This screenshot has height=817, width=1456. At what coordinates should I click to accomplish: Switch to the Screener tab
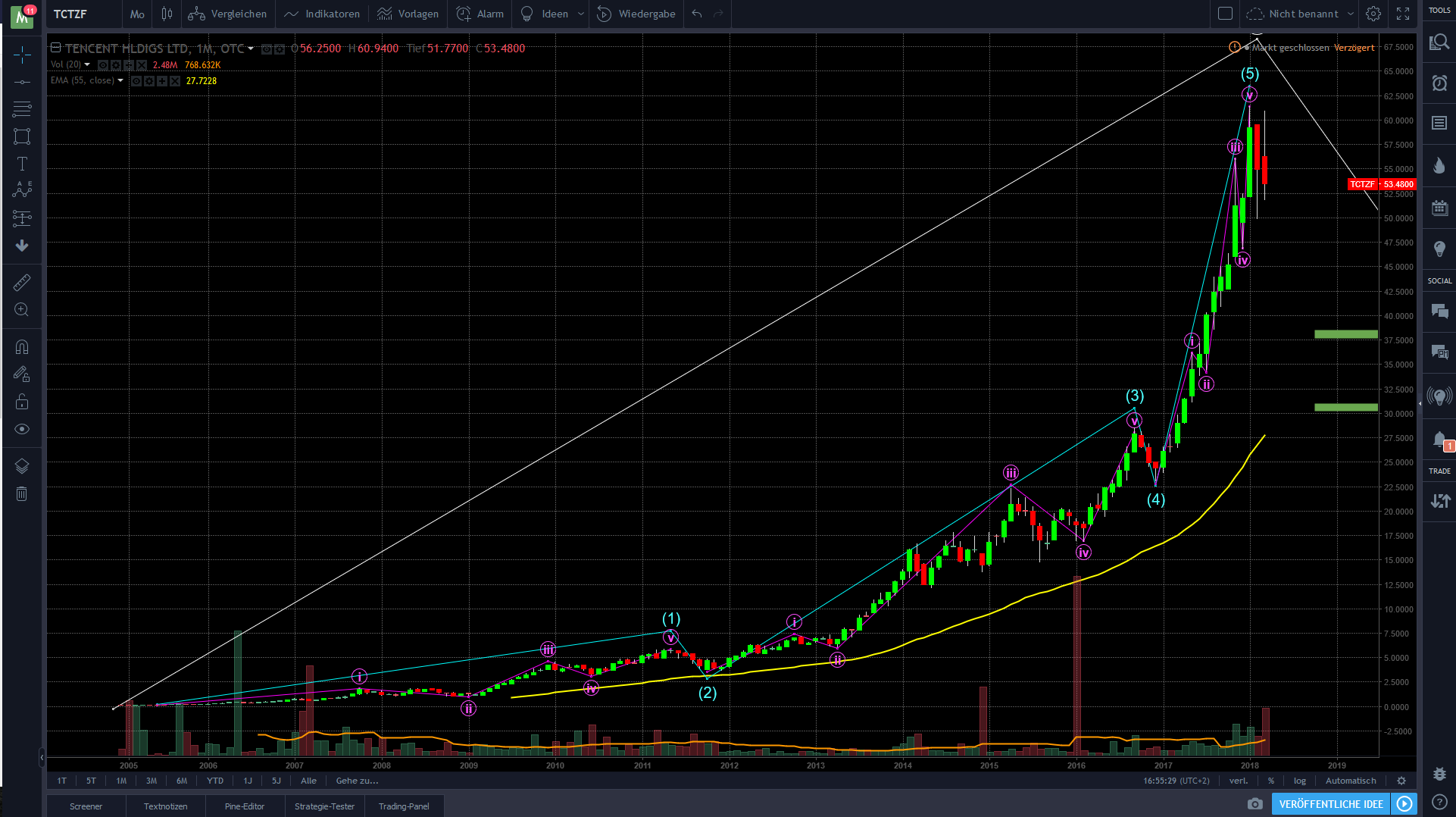click(86, 806)
